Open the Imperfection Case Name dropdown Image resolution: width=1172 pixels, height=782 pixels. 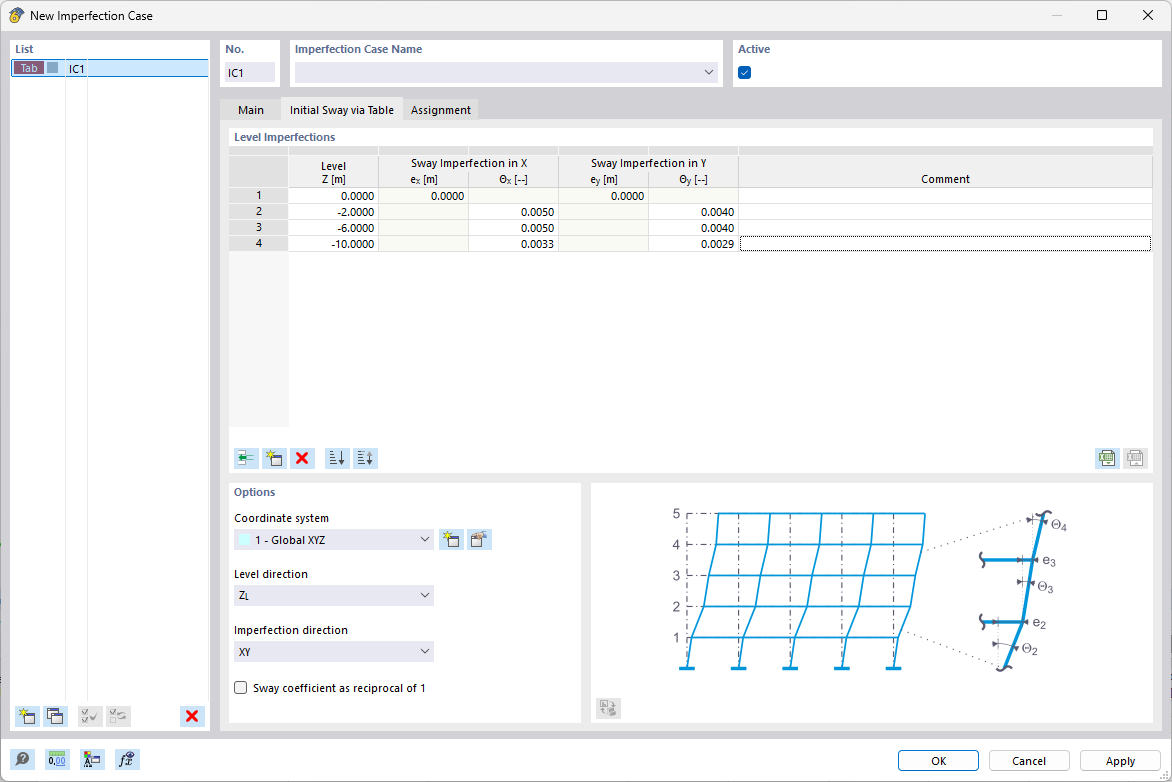(x=709, y=73)
